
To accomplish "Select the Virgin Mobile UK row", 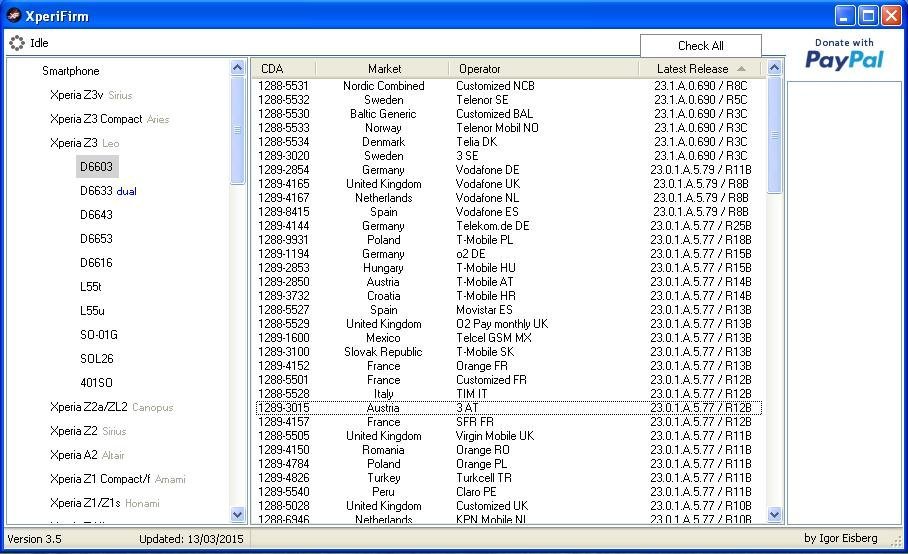I will point(508,436).
